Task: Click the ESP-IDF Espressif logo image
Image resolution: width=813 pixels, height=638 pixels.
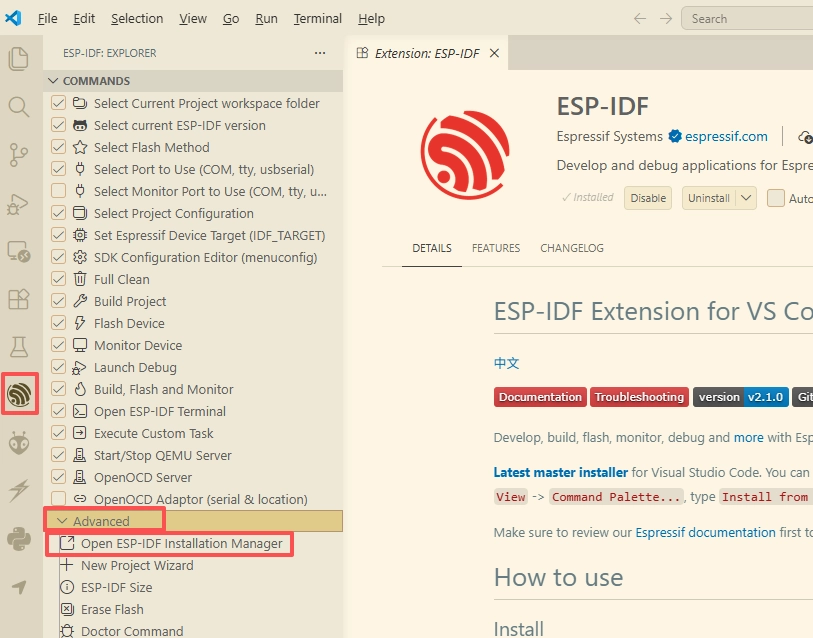Action: coord(465,155)
